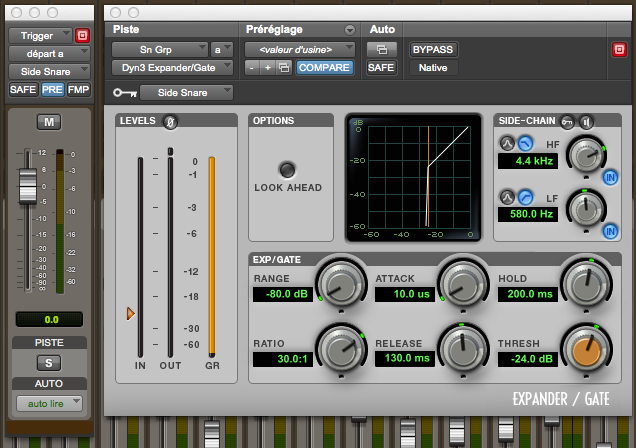Screen dimensions: 636x448
Task: Click the Trigger send target red icon
Action: coord(82,36)
